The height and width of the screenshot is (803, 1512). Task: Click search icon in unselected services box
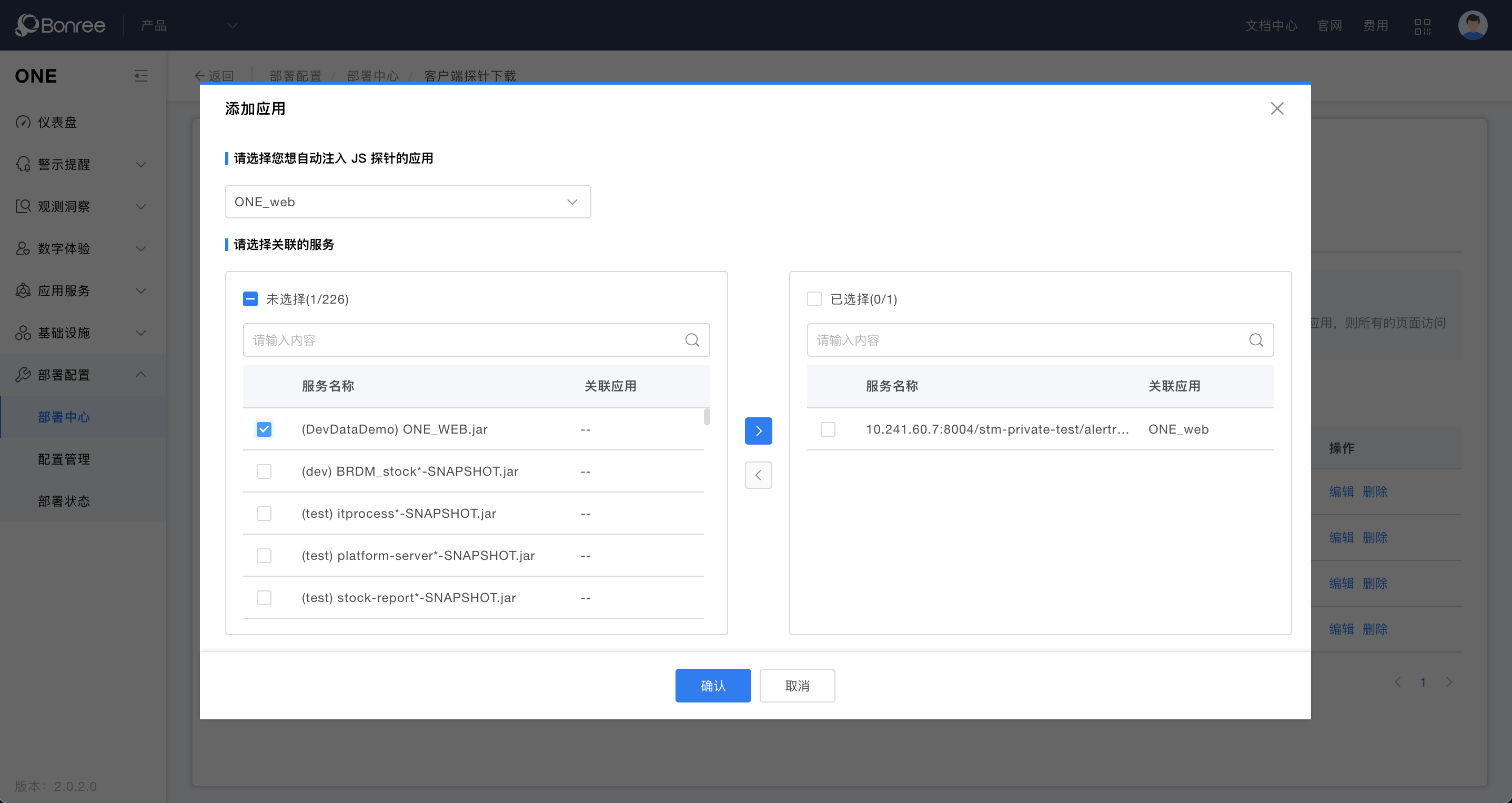click(x=692, y=340)
